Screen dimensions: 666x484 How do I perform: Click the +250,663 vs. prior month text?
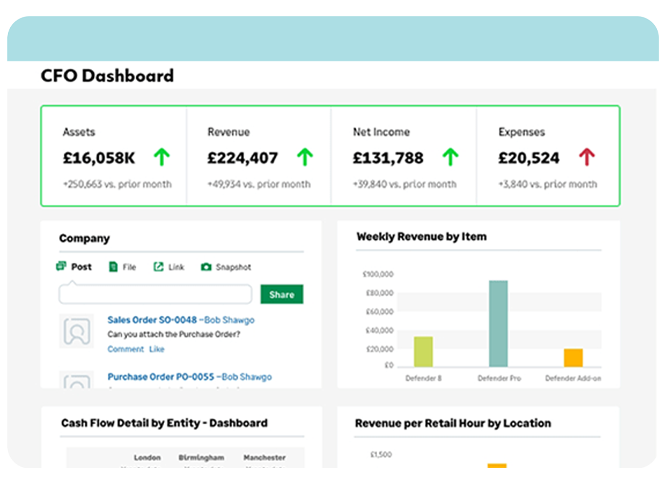[118, 184]
